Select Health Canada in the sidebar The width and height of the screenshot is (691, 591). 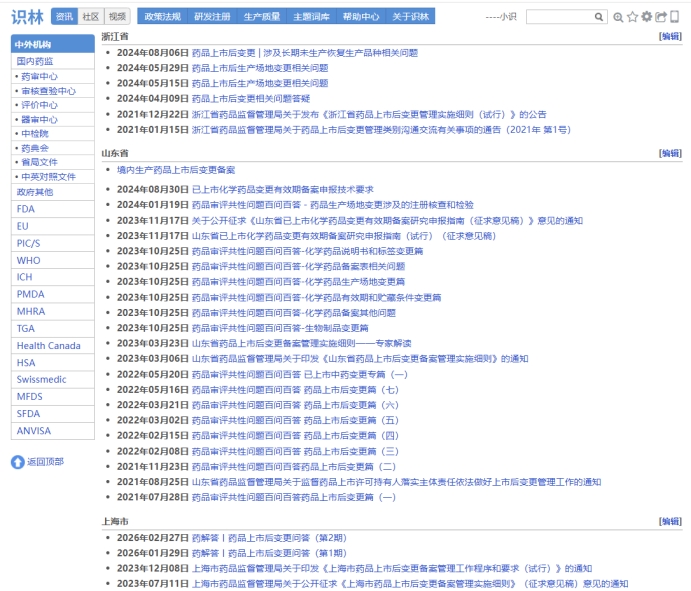(48, 346)
